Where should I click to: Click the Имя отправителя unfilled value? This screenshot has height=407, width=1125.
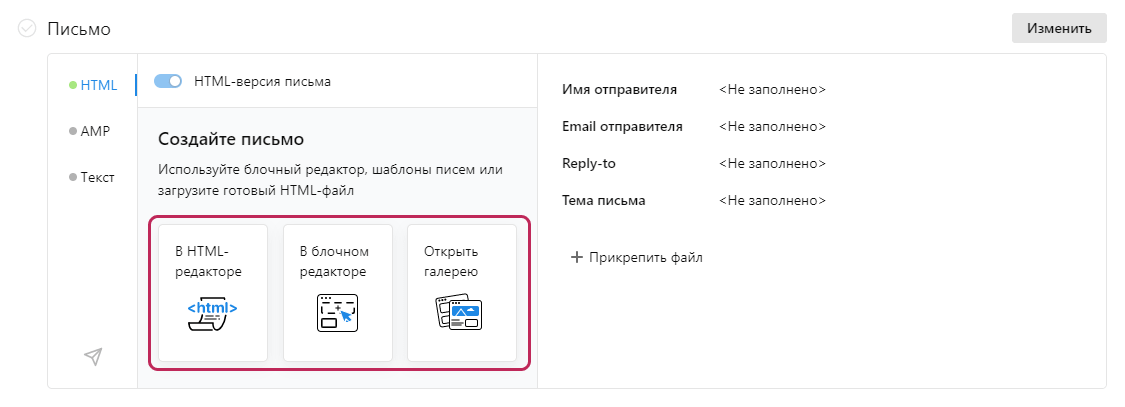(772, 90)
